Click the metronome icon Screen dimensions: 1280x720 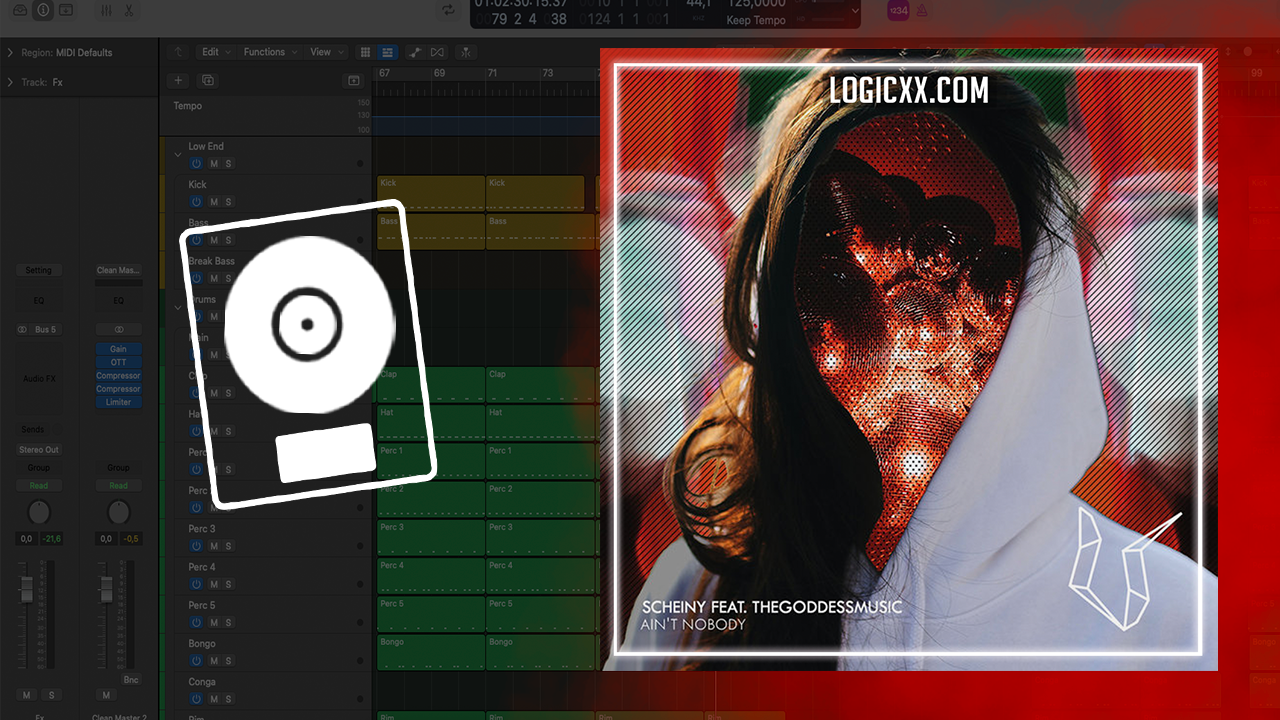(x=922, y=10)
